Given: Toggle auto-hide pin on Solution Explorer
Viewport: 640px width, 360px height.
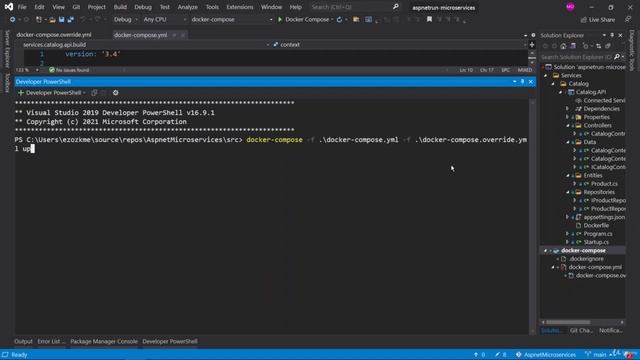Looking at the screenshot, I should (612, 36).
